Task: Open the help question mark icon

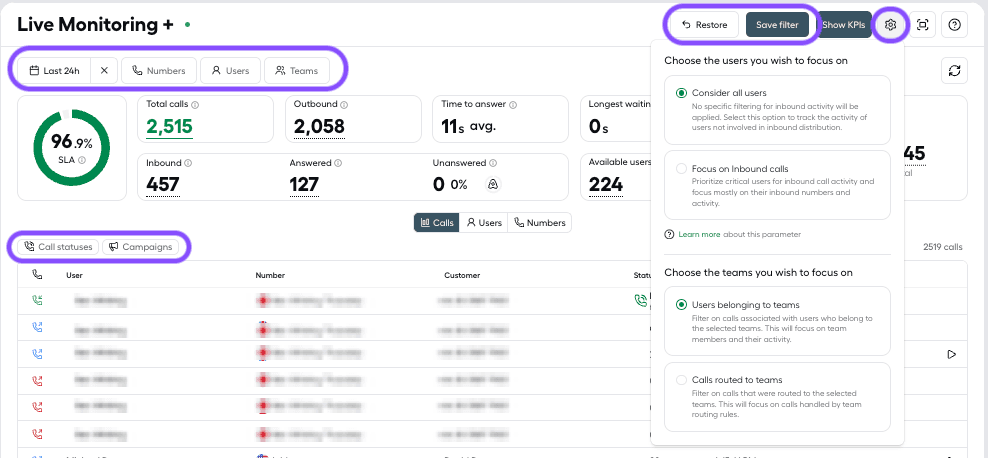Action: [x=955, y=25]
